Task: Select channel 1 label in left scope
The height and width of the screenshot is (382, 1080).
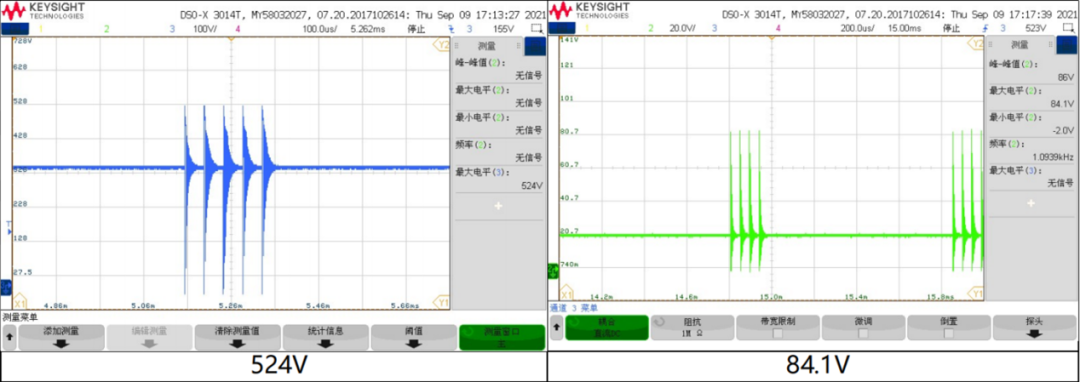Action: click(x=40, y=29)
